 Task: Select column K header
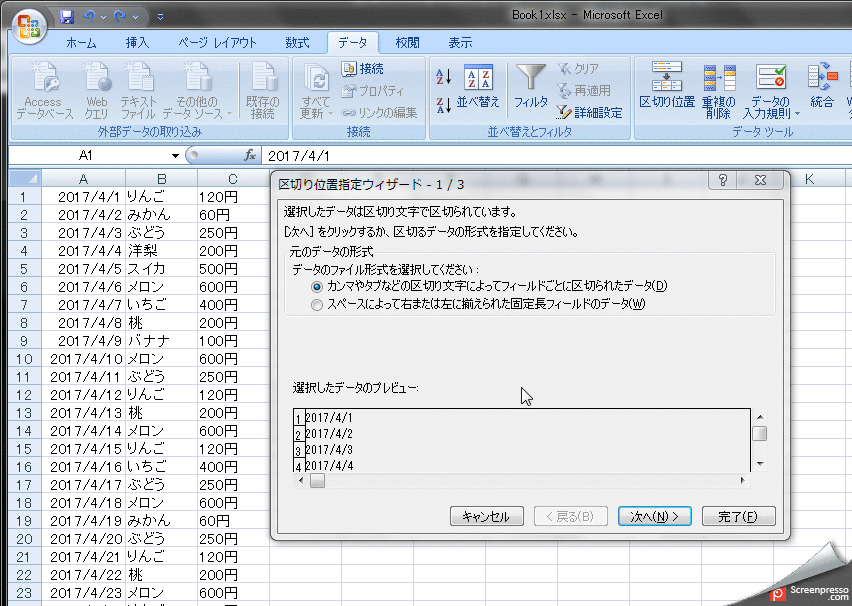(809, 179)
